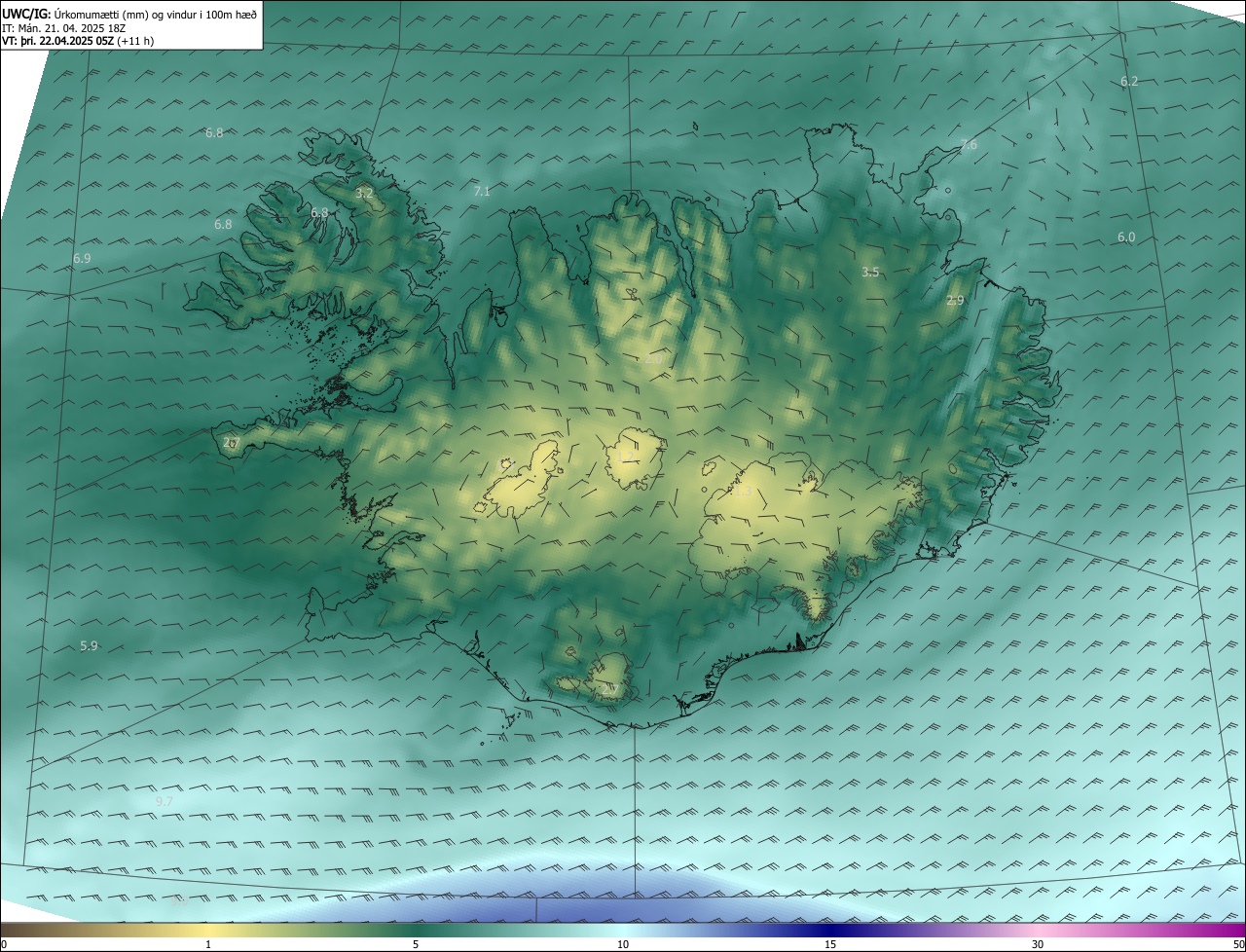Click the 5.9 value label on the map

click(x=89, y=646)
